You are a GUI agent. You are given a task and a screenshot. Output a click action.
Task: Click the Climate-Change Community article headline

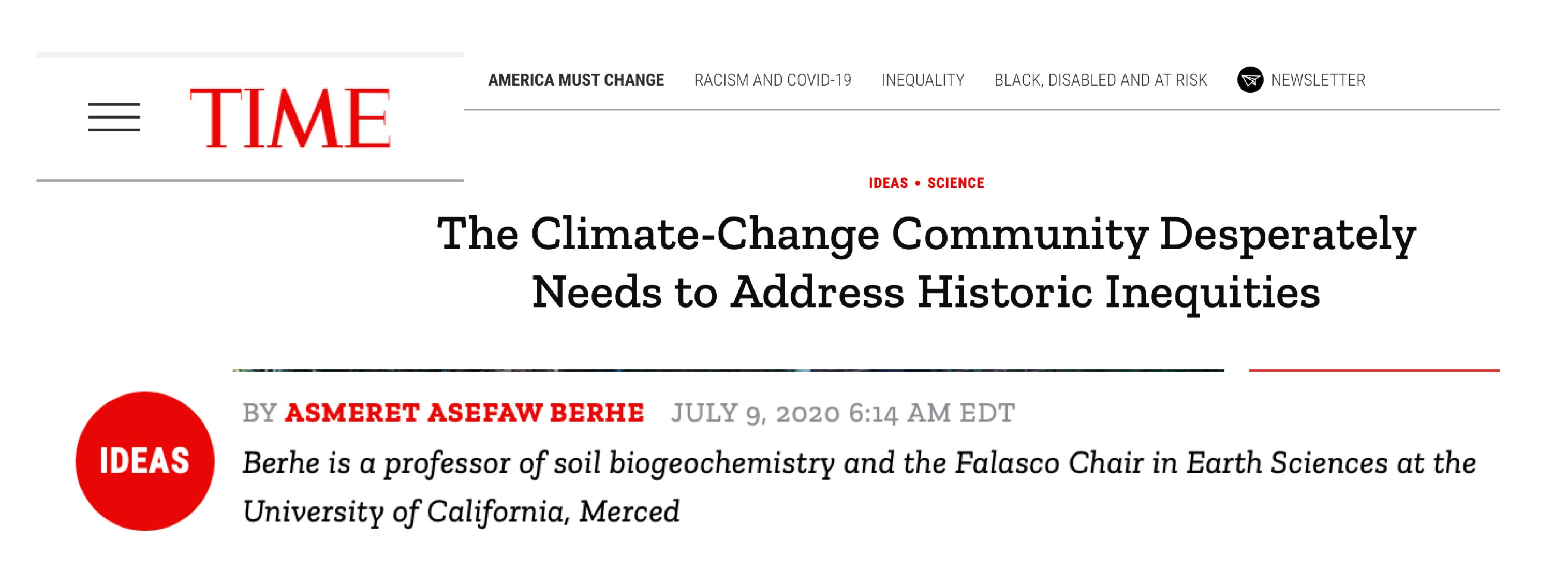pos(926,262)
